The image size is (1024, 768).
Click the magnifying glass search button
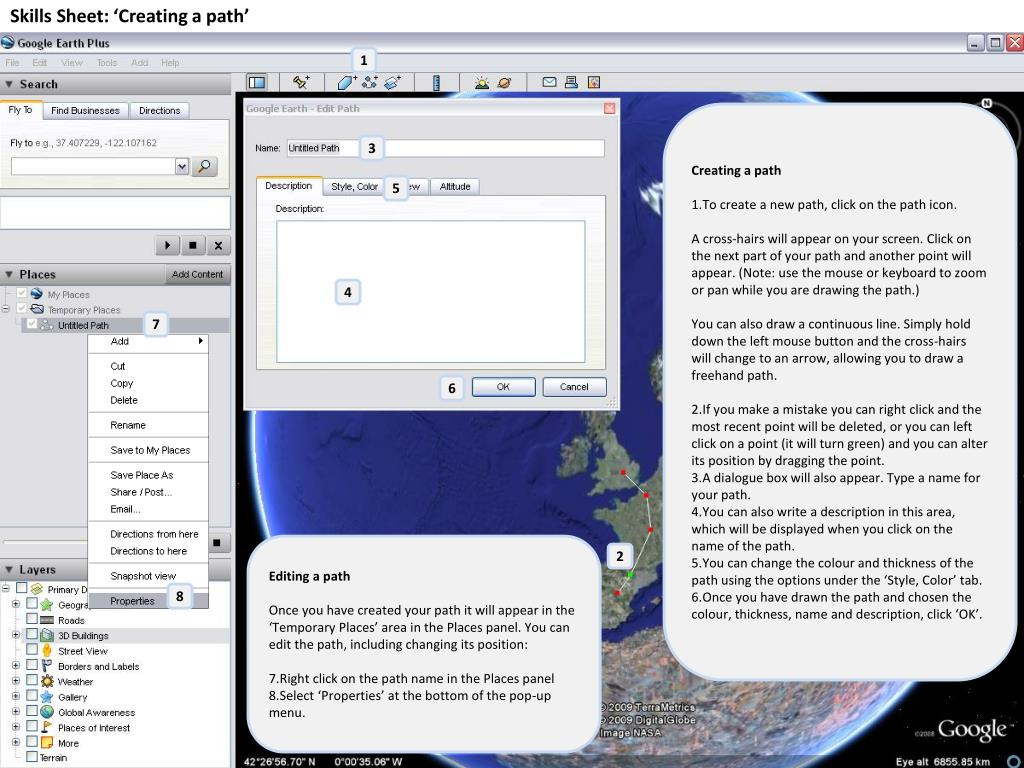click(204, 167)
